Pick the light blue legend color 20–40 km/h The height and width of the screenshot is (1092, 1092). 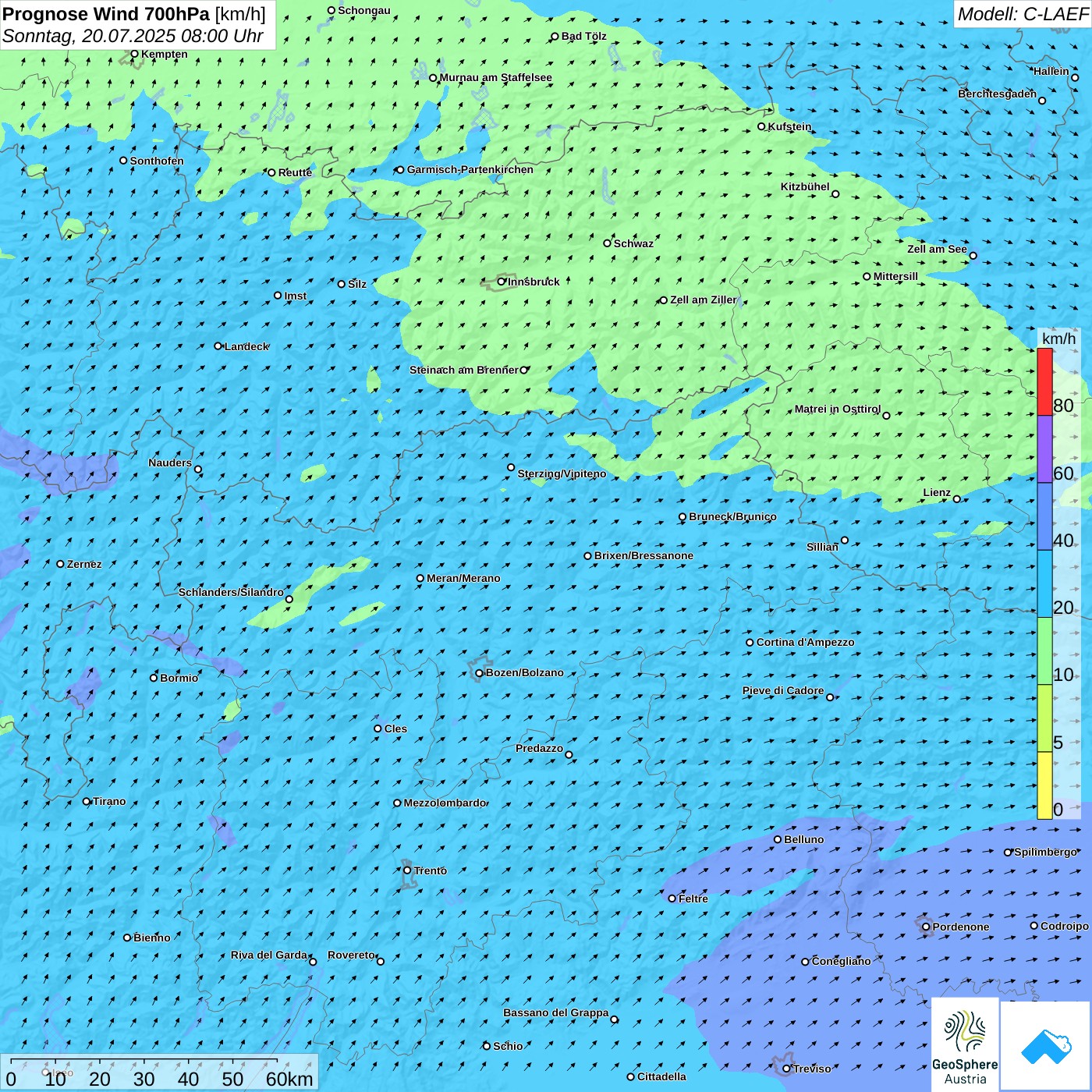pos(1044,583)
